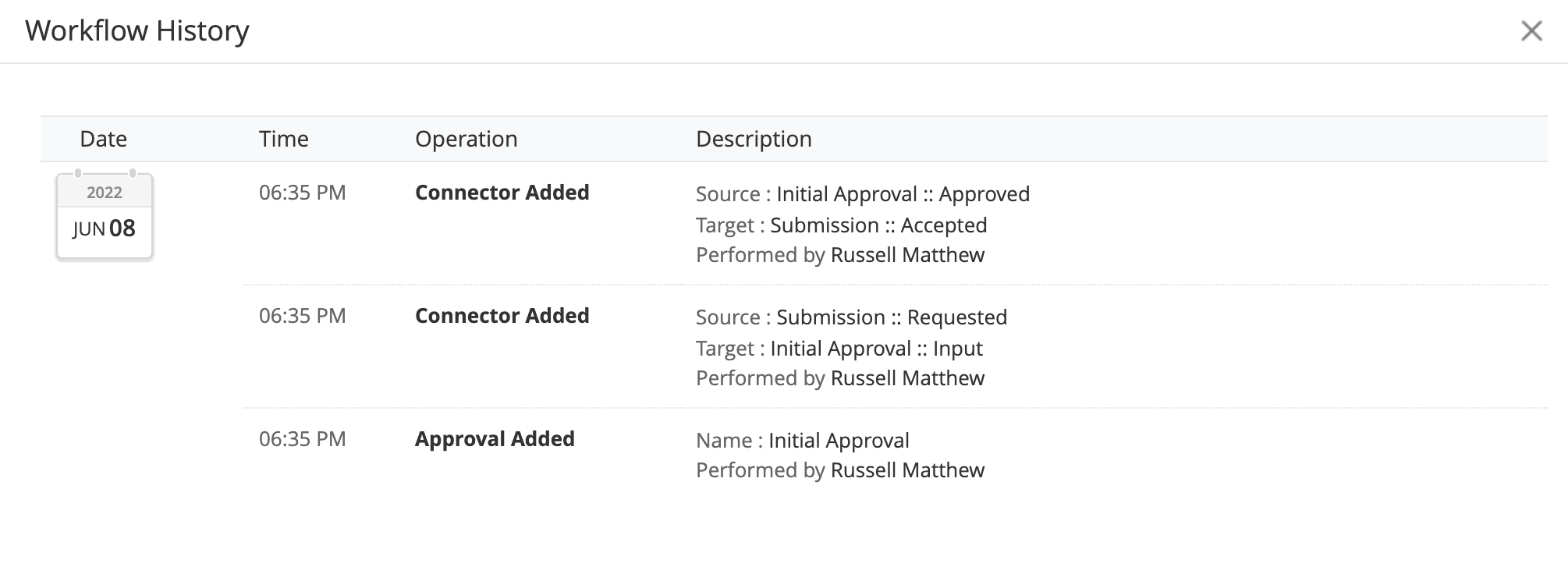1568x574 pixels.
Task: Click the 06:35 PM time beside Approval Added
Action: pos(302,439)
